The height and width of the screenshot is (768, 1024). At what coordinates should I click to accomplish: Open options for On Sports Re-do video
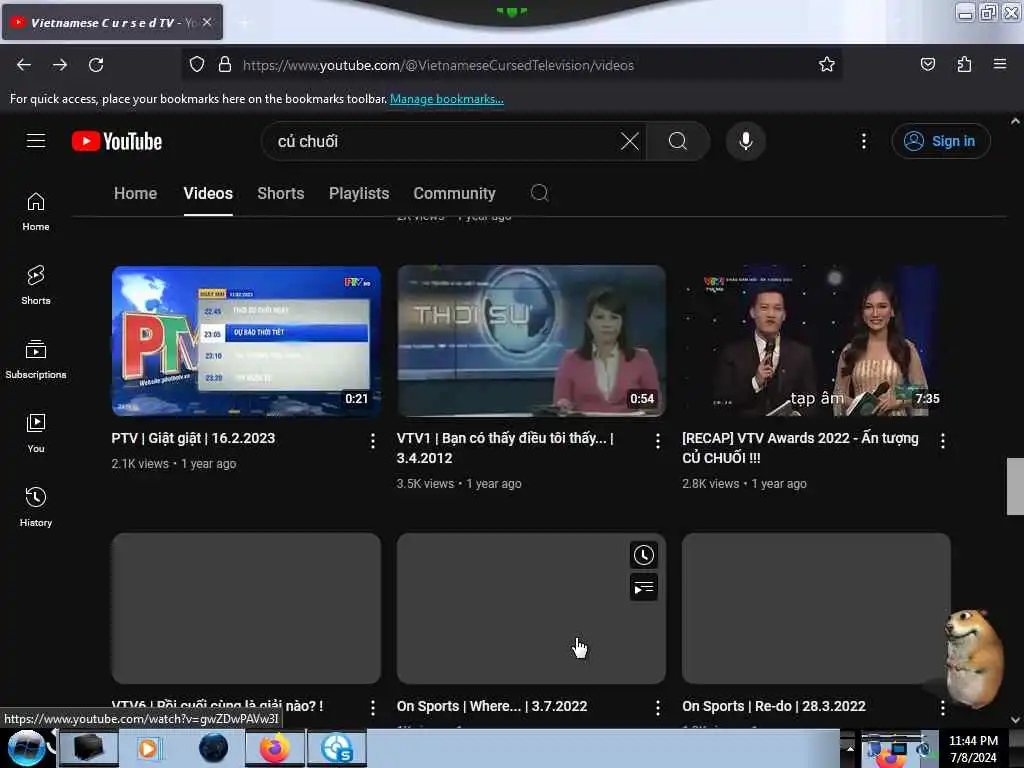942,707
